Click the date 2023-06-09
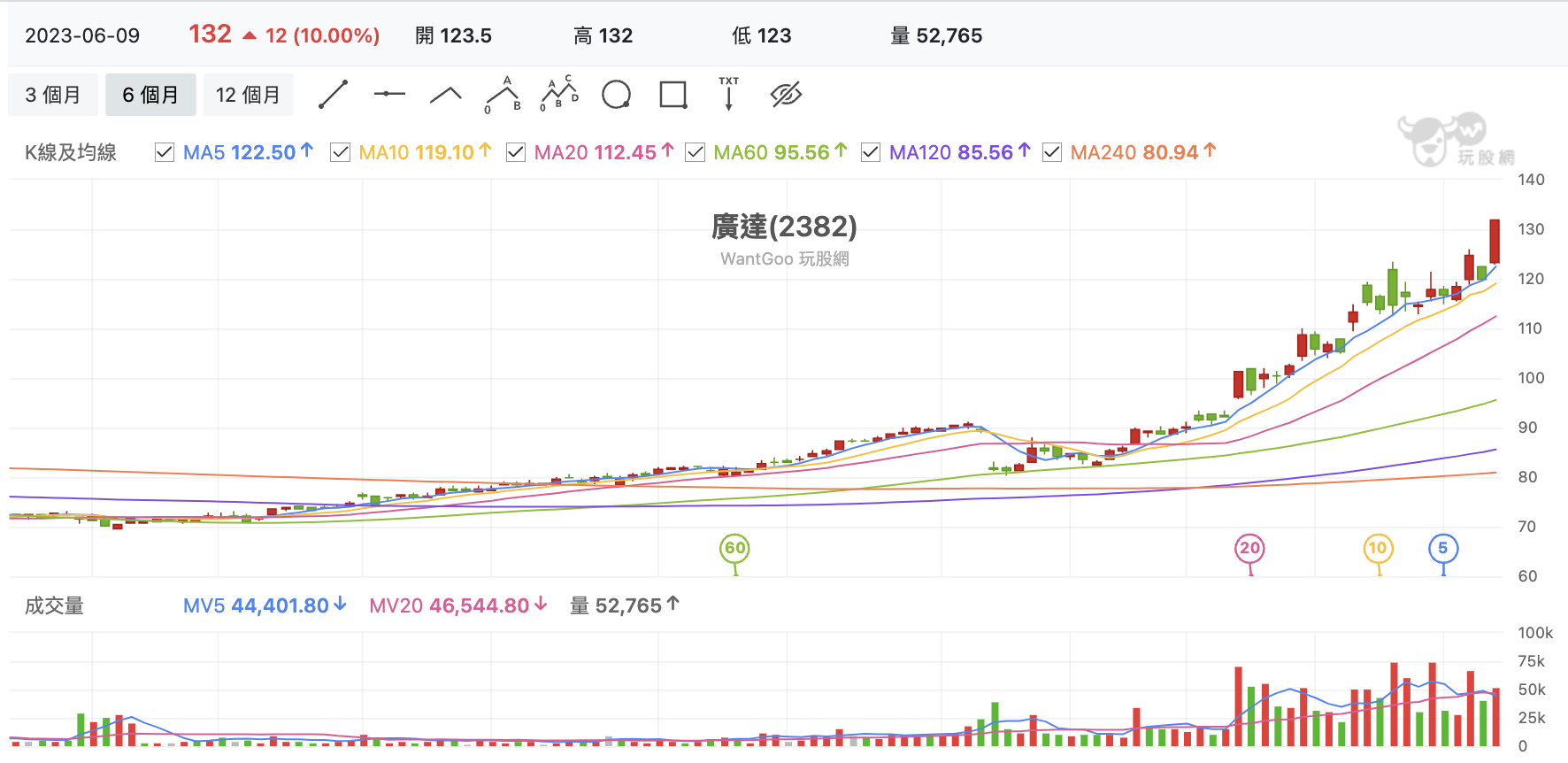The image size is (1568, 763). coord(82,35)
